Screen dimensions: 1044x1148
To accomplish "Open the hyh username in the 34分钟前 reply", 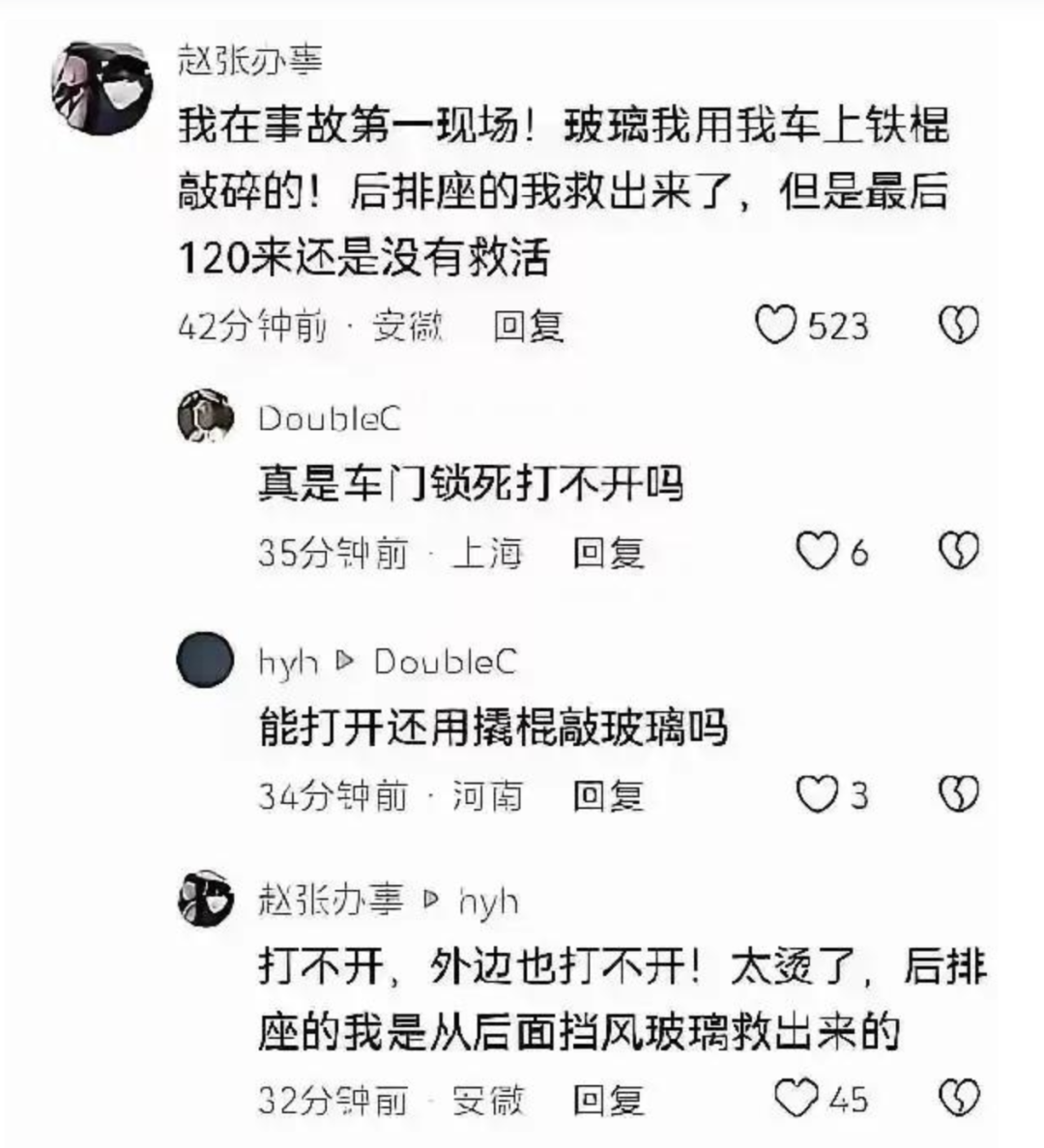I will 289,663.
